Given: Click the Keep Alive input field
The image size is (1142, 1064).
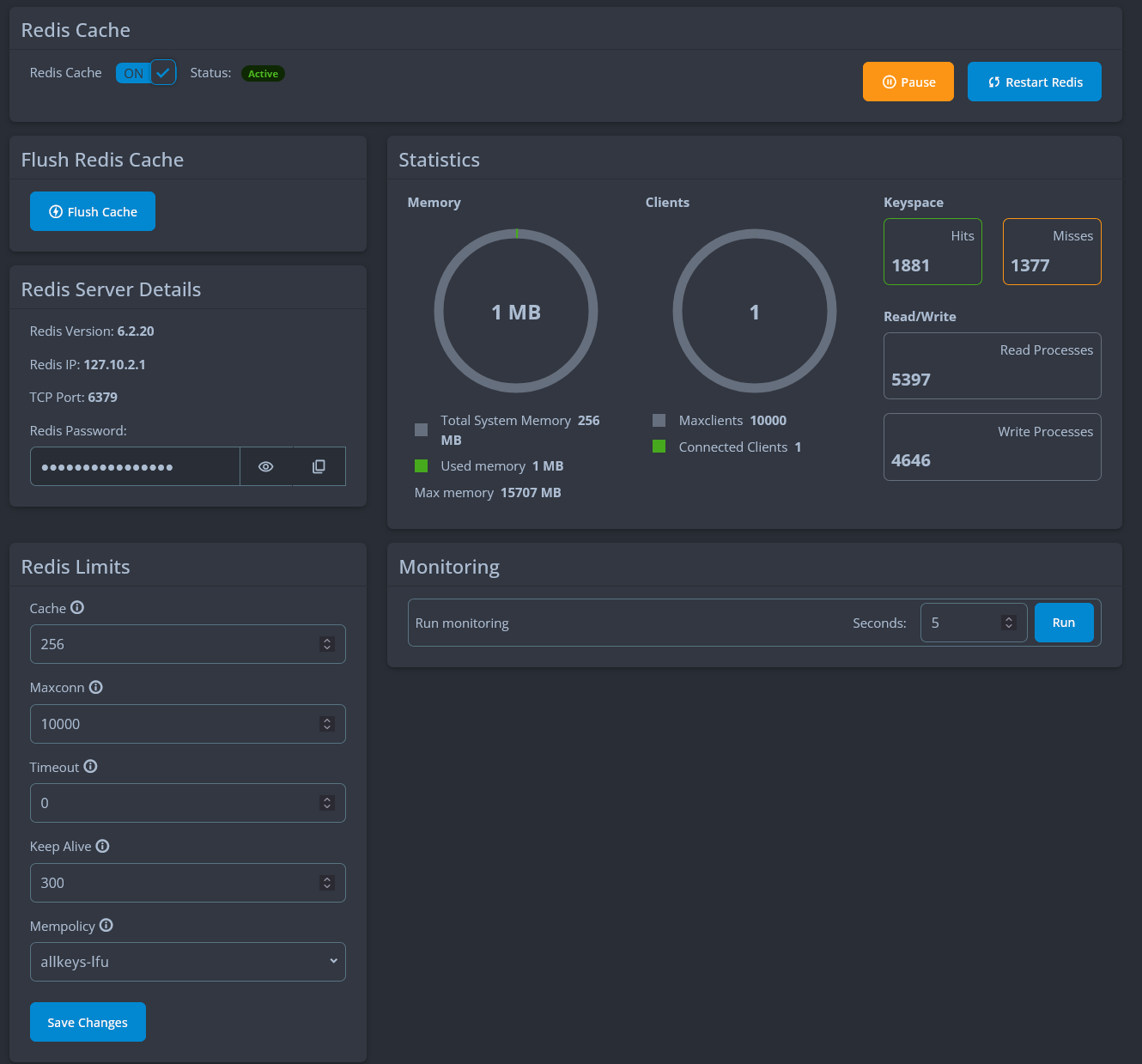Looking at the screenshot, I should (x=172, y=883).
